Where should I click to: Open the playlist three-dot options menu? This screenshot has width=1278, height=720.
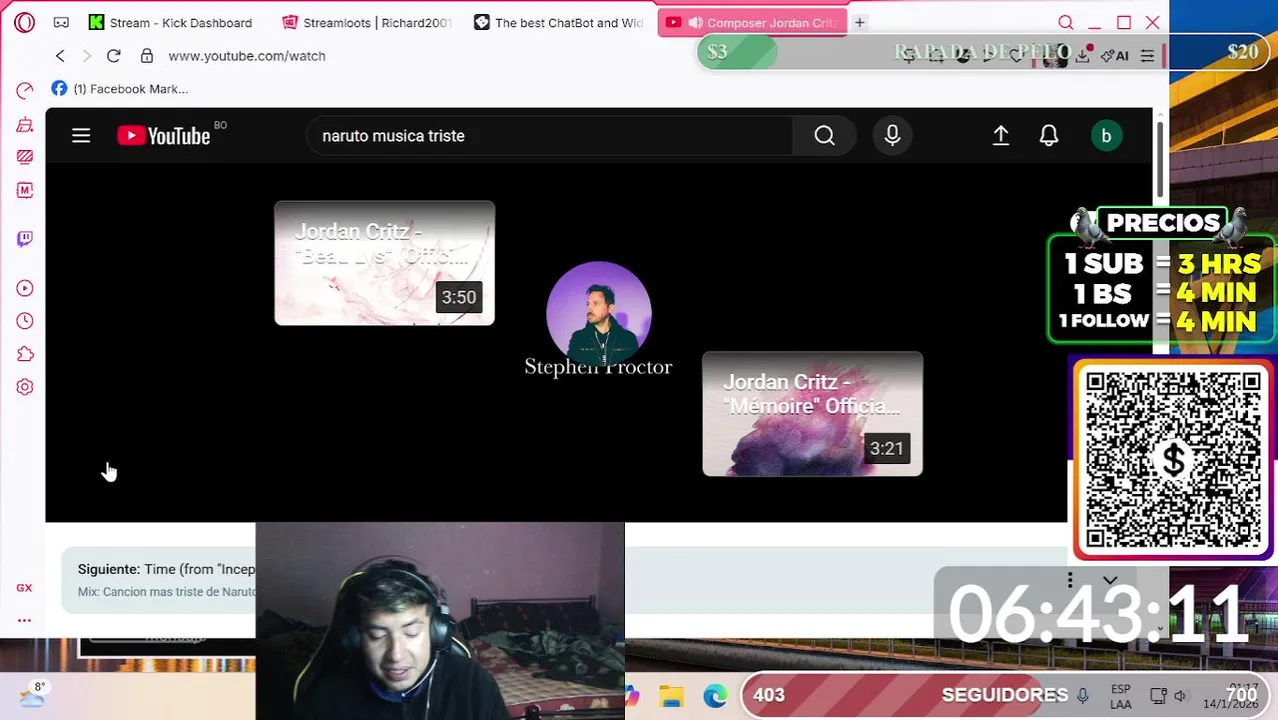[1070, 580]
